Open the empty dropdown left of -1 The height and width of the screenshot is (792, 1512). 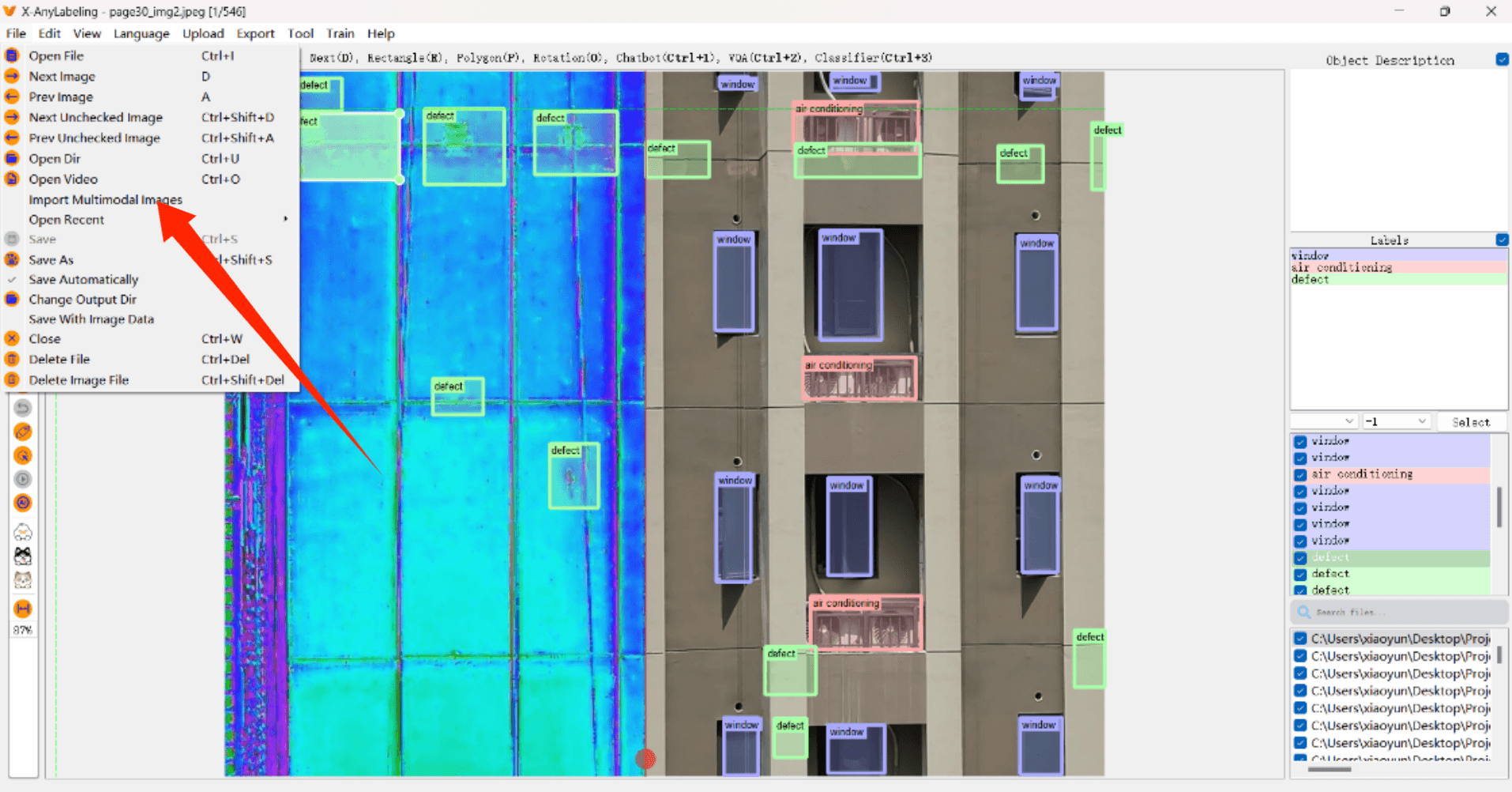pos(1323,422)
